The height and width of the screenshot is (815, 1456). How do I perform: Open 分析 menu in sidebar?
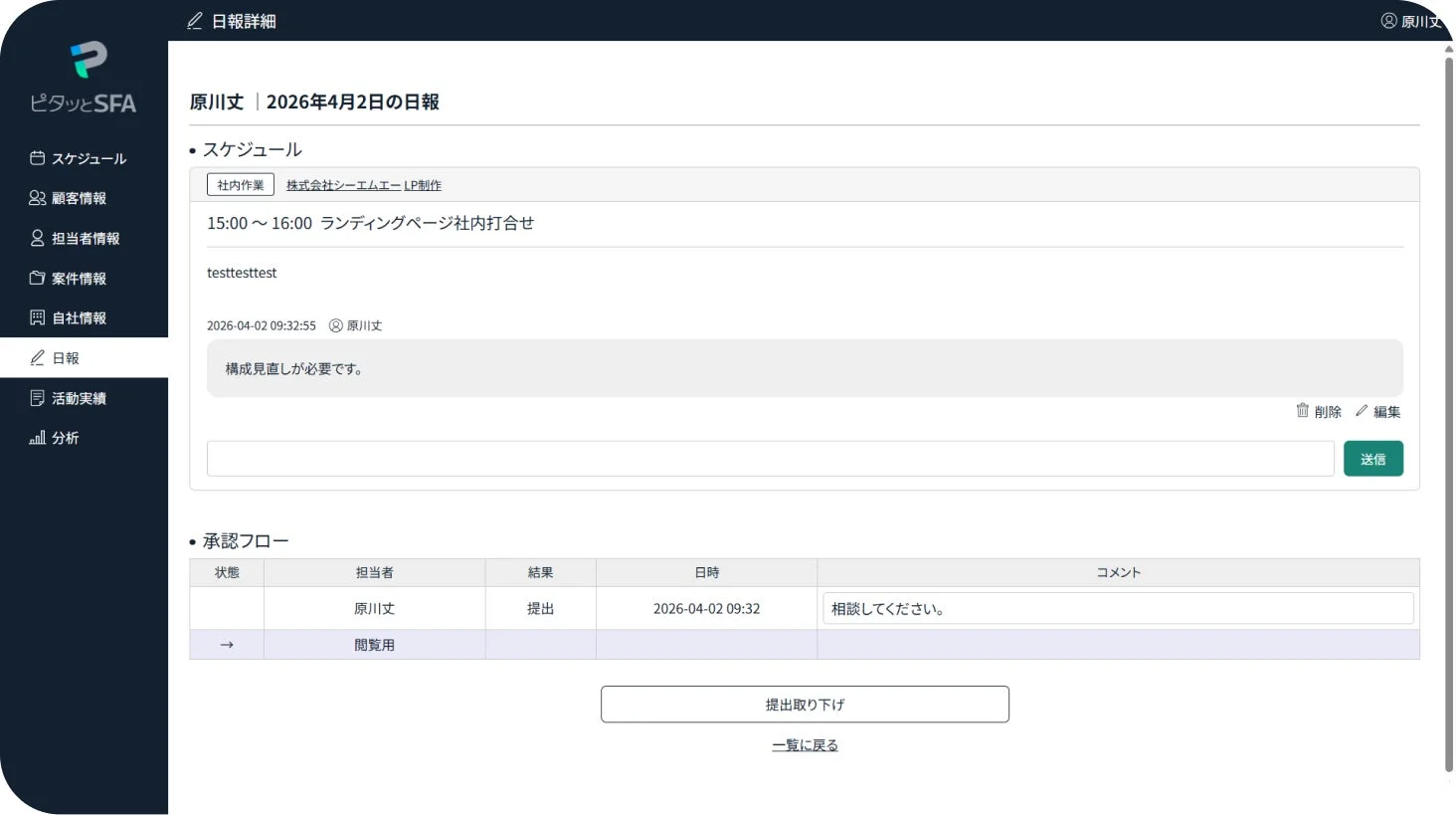tap(84, 438)
